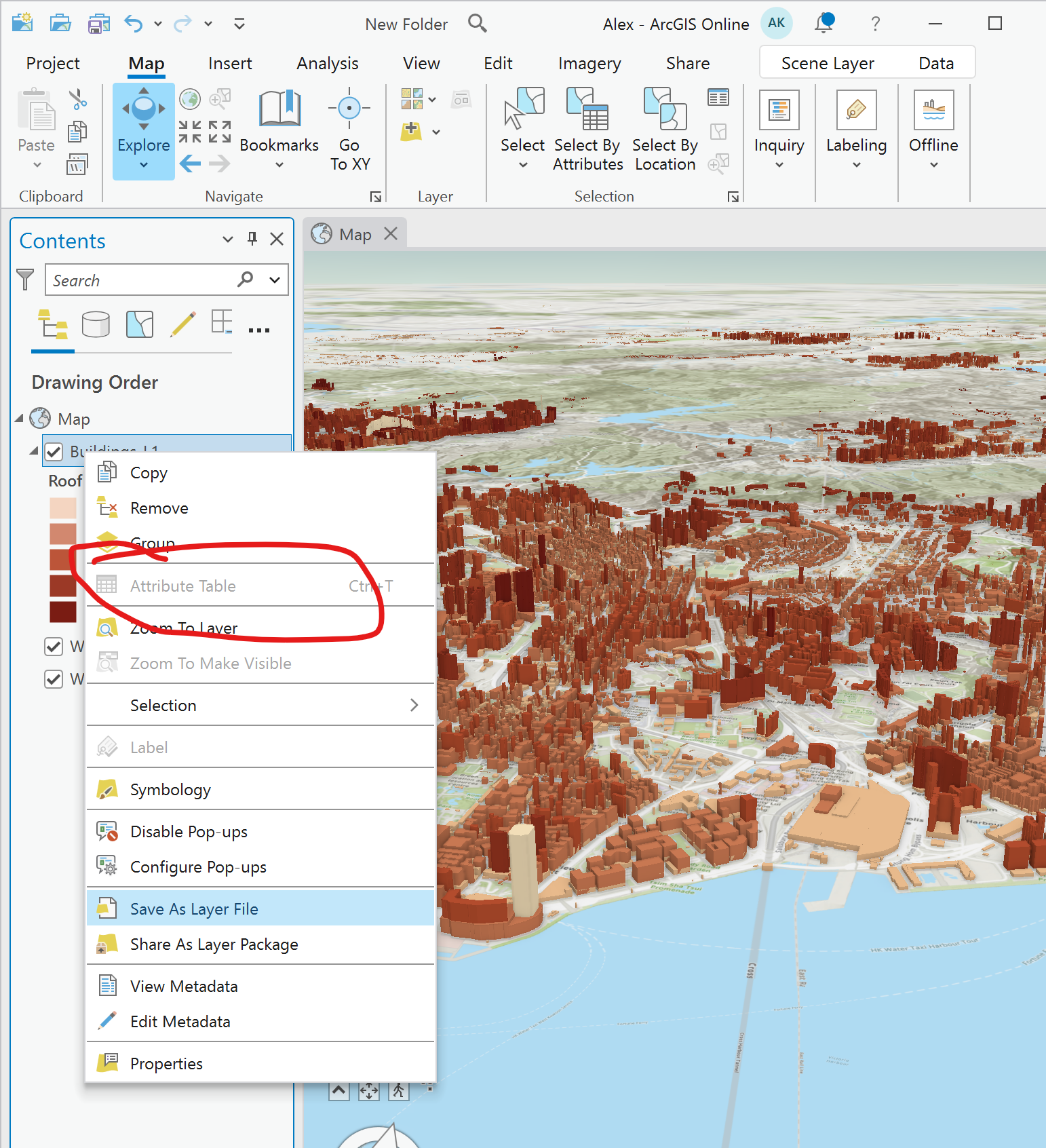1046x1148 pixels.
Task: Toggle the bottom layer checkbox in Contents
Action: [54, 679]
